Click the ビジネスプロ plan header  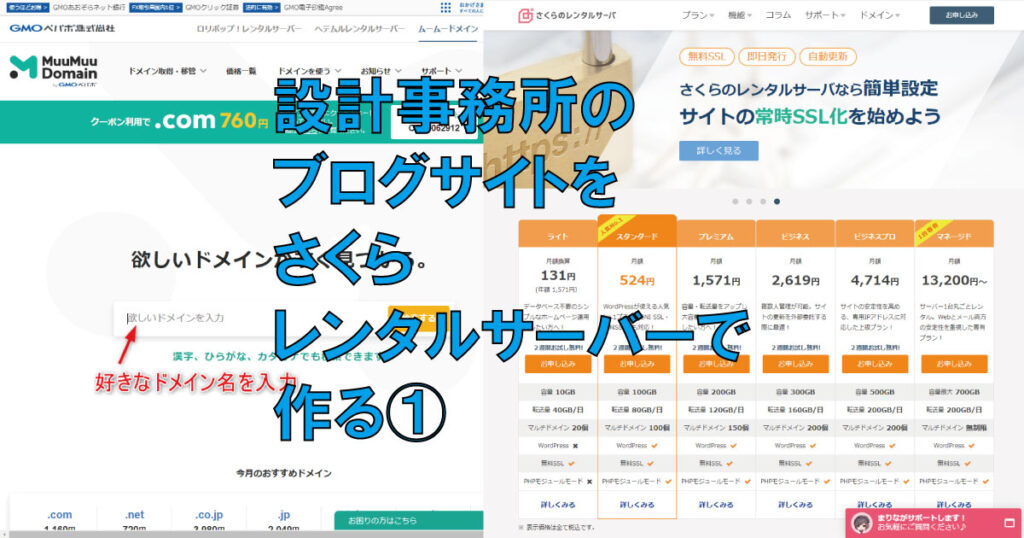[874, 235]
